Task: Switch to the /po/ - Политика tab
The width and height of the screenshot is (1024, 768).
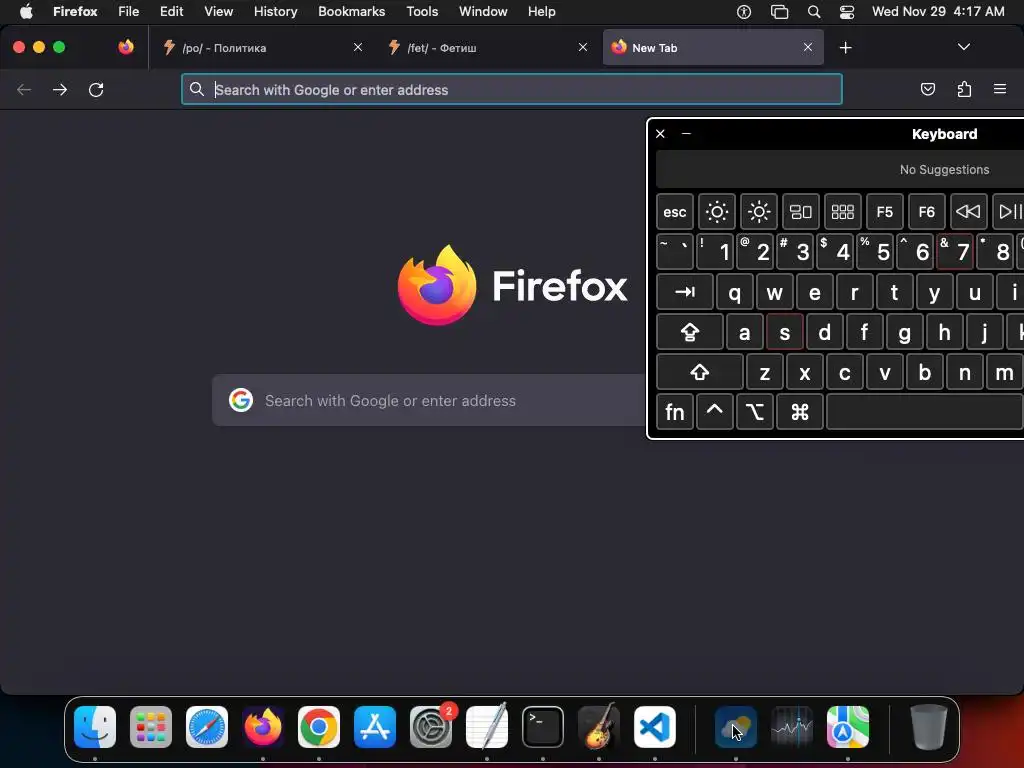Action: [261, 47]
